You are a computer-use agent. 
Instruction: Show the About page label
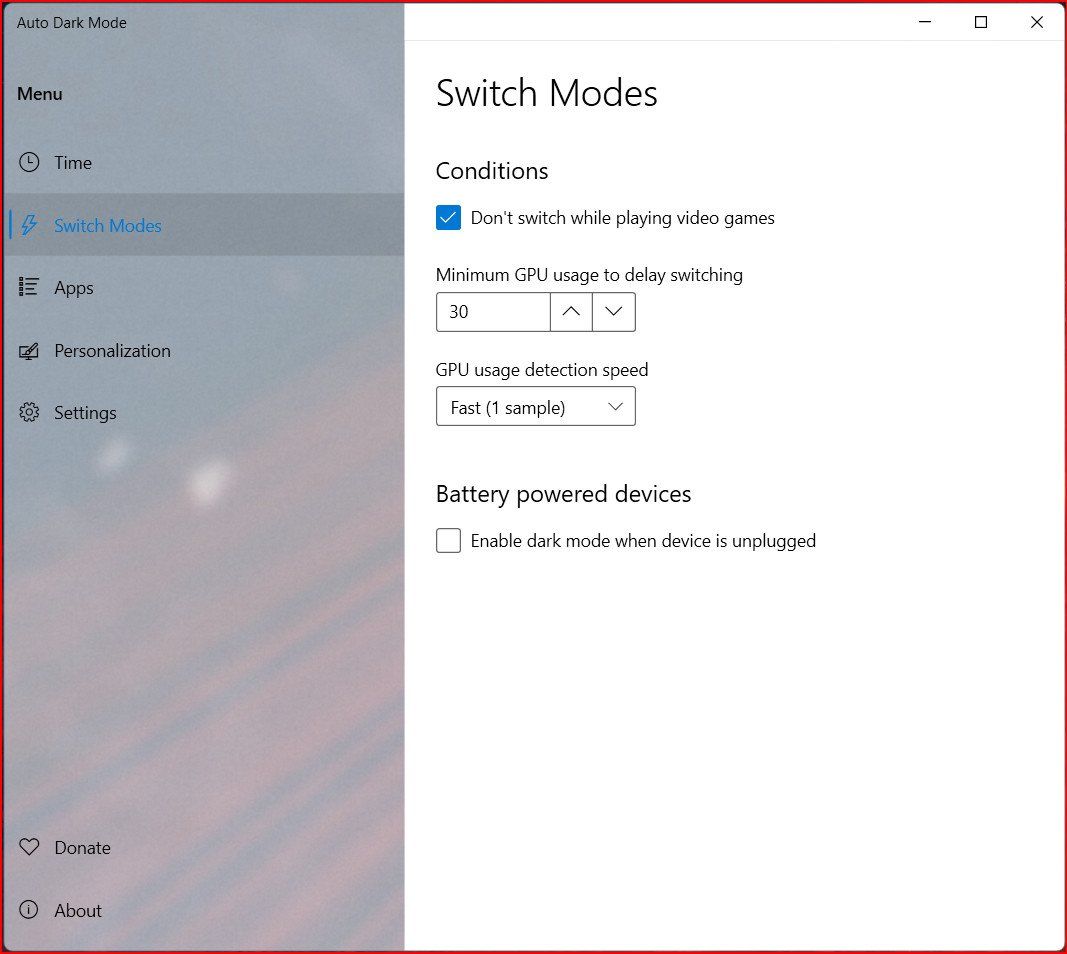click(78, 910)
